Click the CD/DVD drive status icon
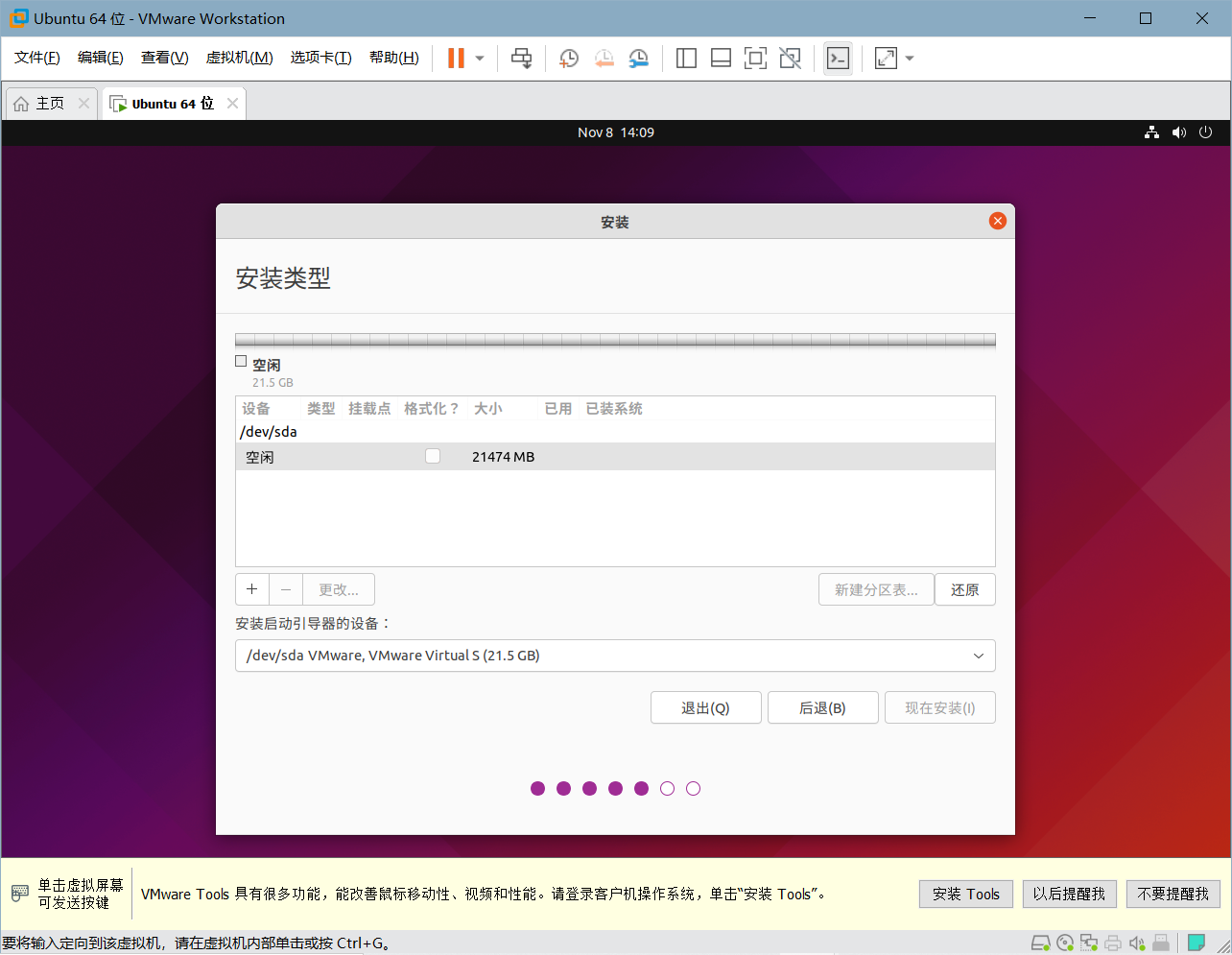This screenshot has height=955, width=1232. [x=1065, y=943]
